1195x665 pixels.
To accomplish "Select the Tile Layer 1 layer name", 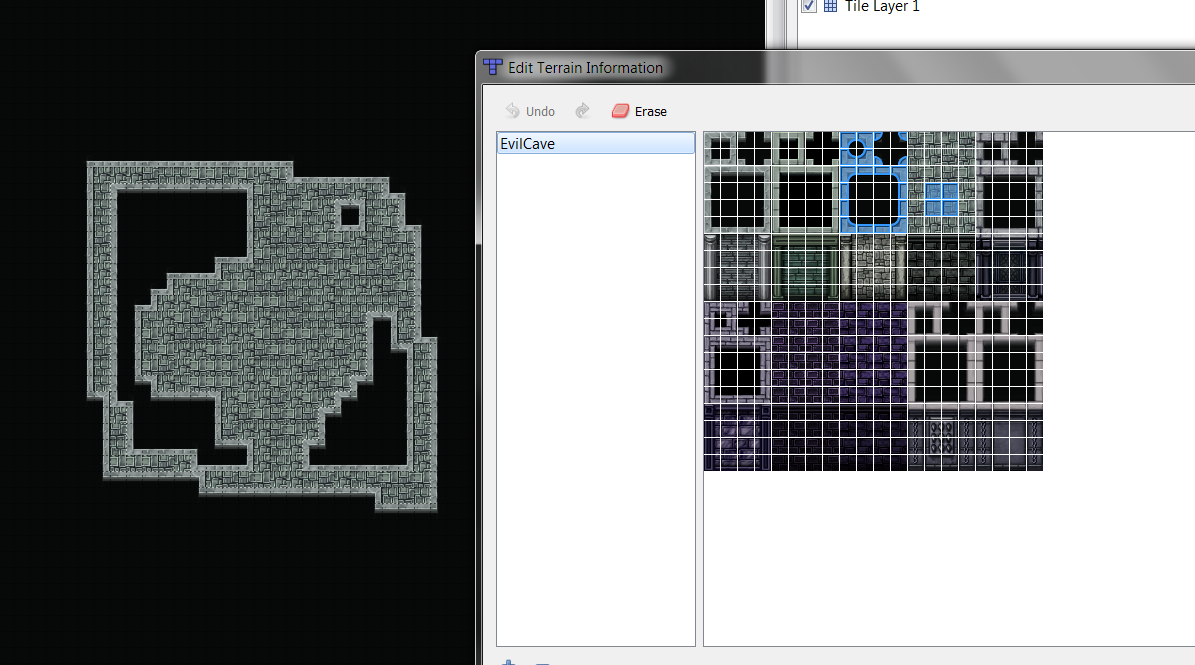I will [883, 7].
